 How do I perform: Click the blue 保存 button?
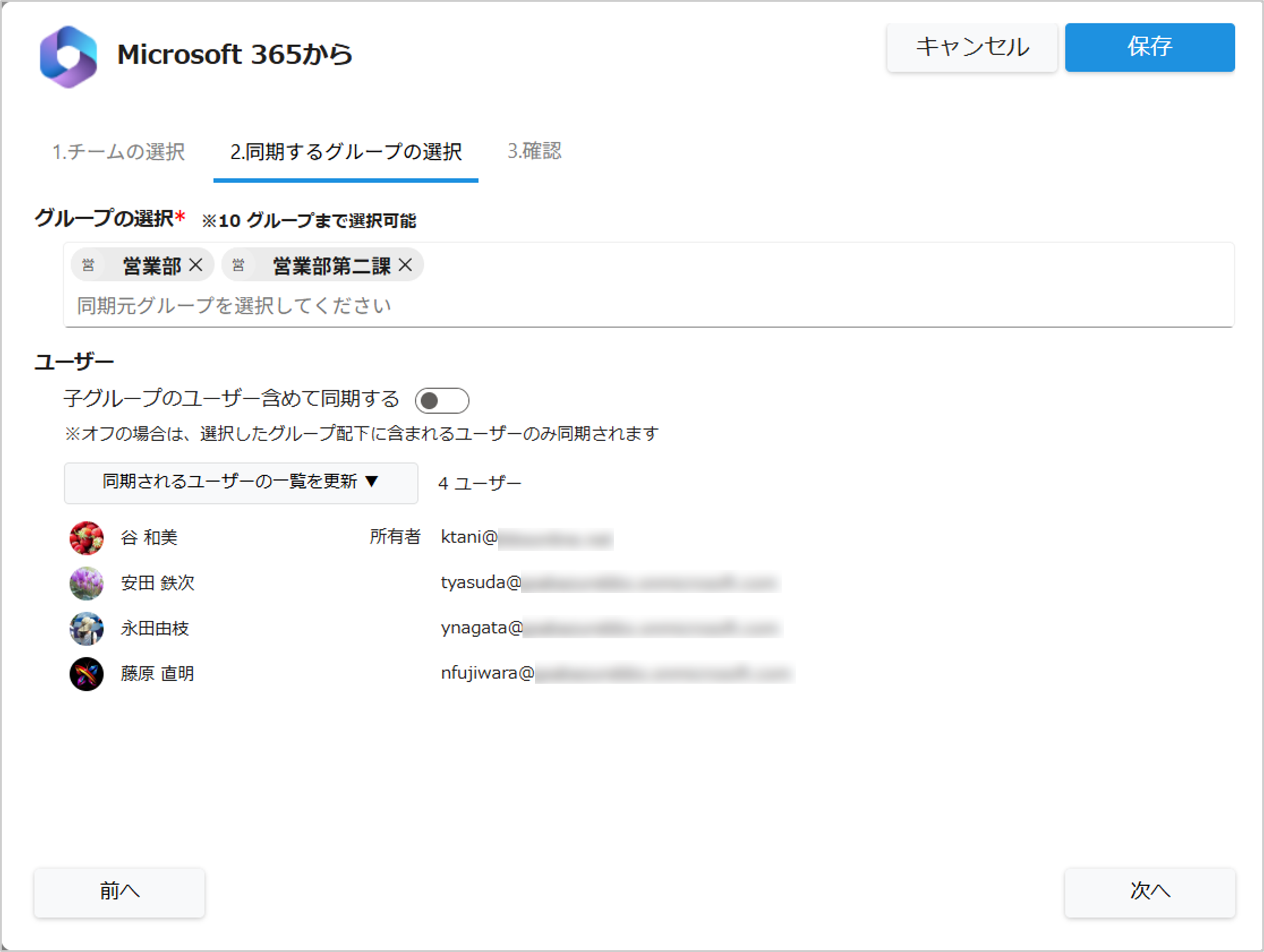click(x=1149, y=47)
